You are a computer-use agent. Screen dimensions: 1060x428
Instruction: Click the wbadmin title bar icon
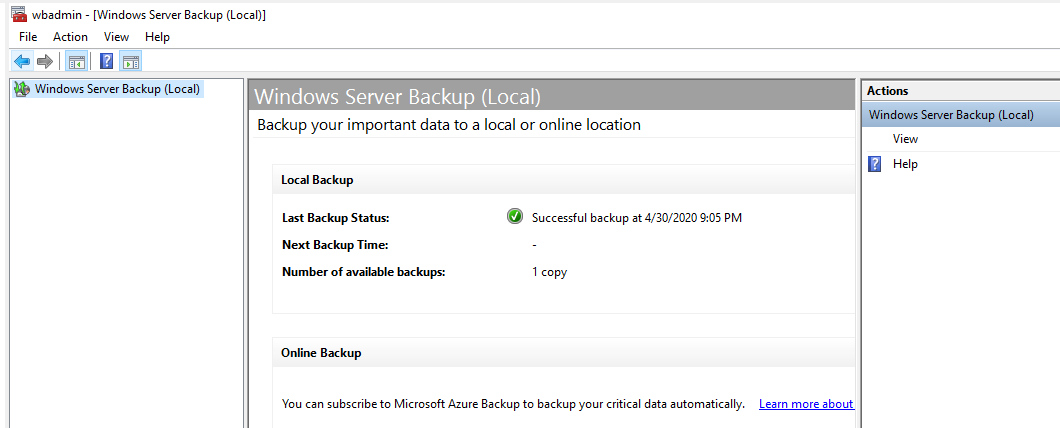click(x=19, y=14)
